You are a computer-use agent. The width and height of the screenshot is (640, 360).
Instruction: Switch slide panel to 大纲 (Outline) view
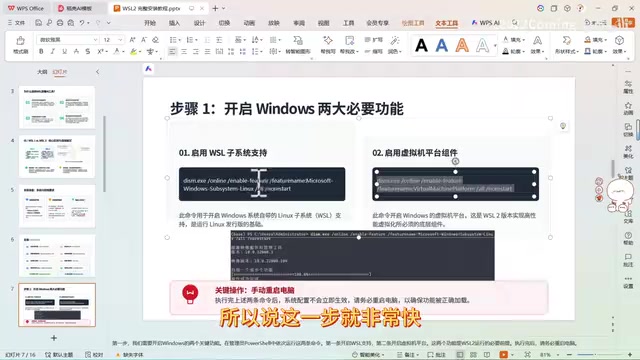click(42, 72)
